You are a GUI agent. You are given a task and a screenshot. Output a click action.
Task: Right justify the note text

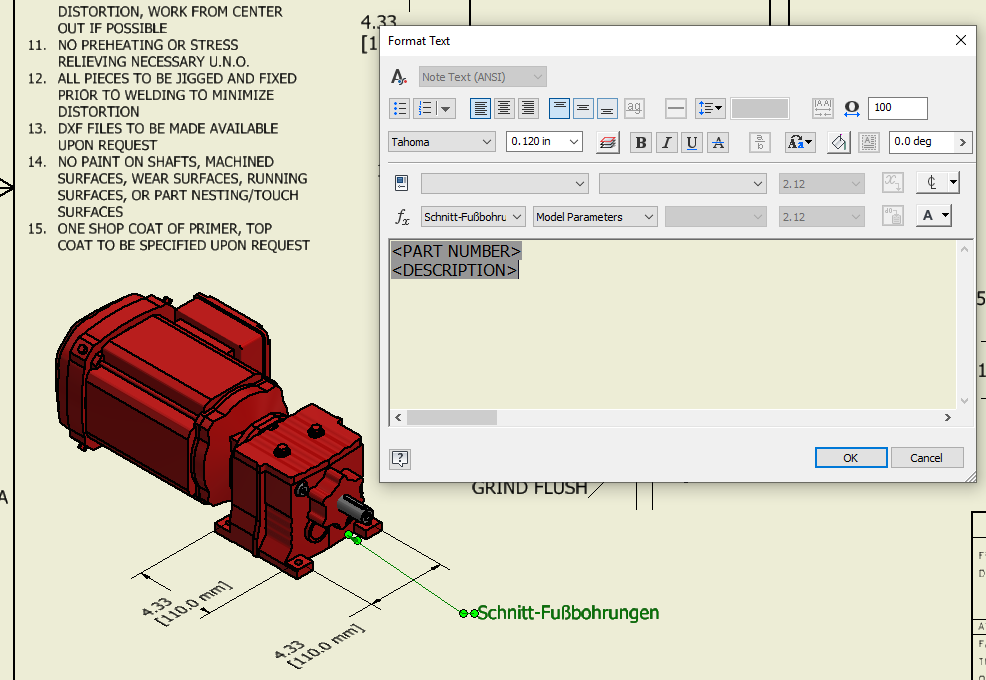click(x=527, y=108)
